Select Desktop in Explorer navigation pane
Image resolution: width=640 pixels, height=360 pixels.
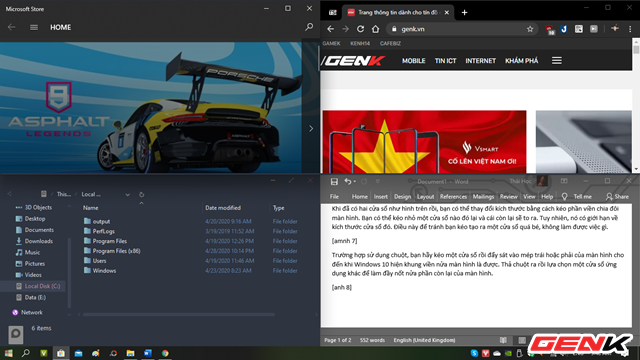(x=35, y=219)
